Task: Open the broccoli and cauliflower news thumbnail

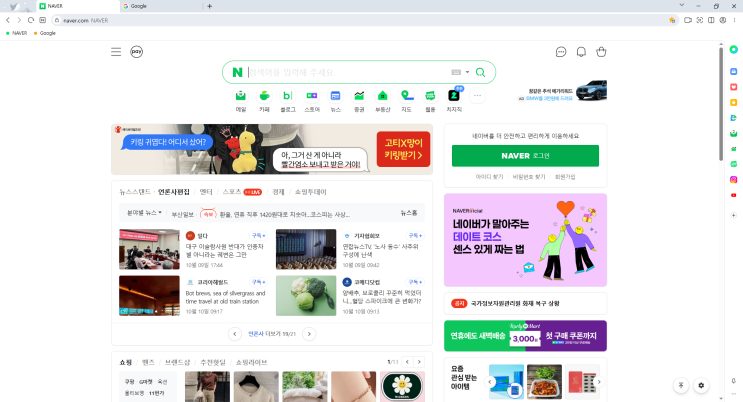Action: point(306,296)
